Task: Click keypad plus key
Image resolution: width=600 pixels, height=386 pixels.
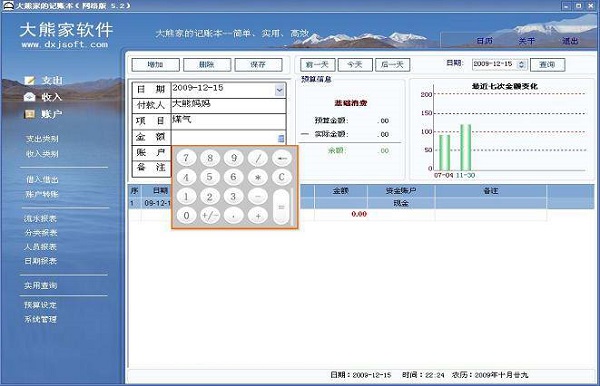Action: coord(258,216)
